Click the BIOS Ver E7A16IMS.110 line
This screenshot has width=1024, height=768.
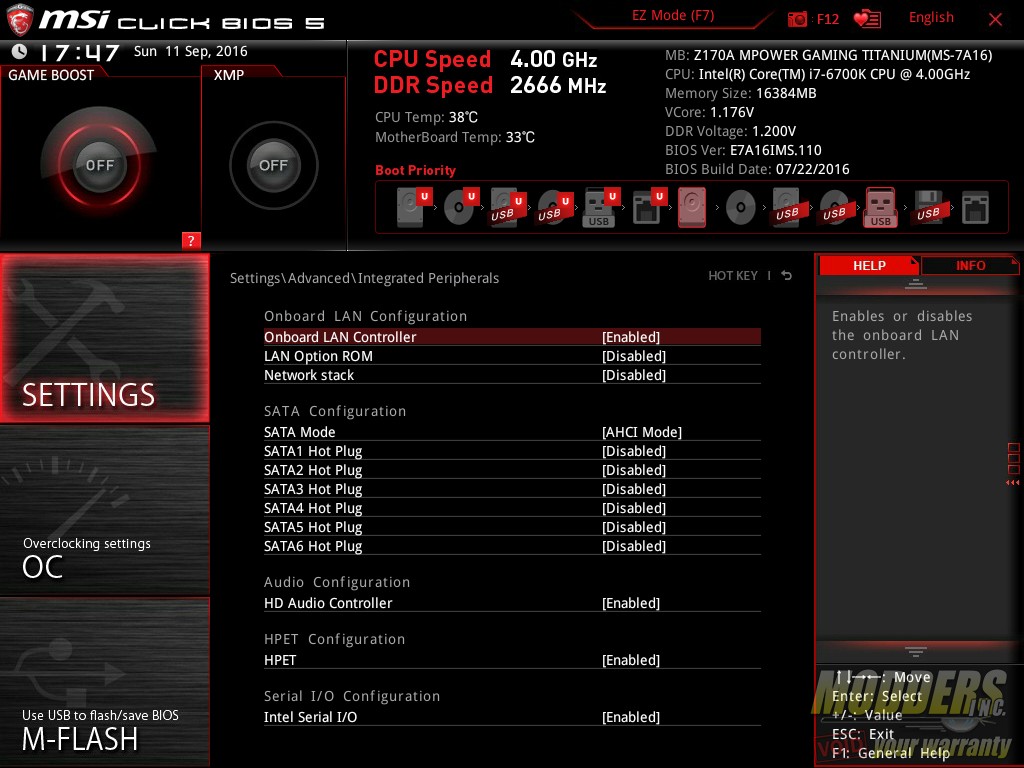743,150
